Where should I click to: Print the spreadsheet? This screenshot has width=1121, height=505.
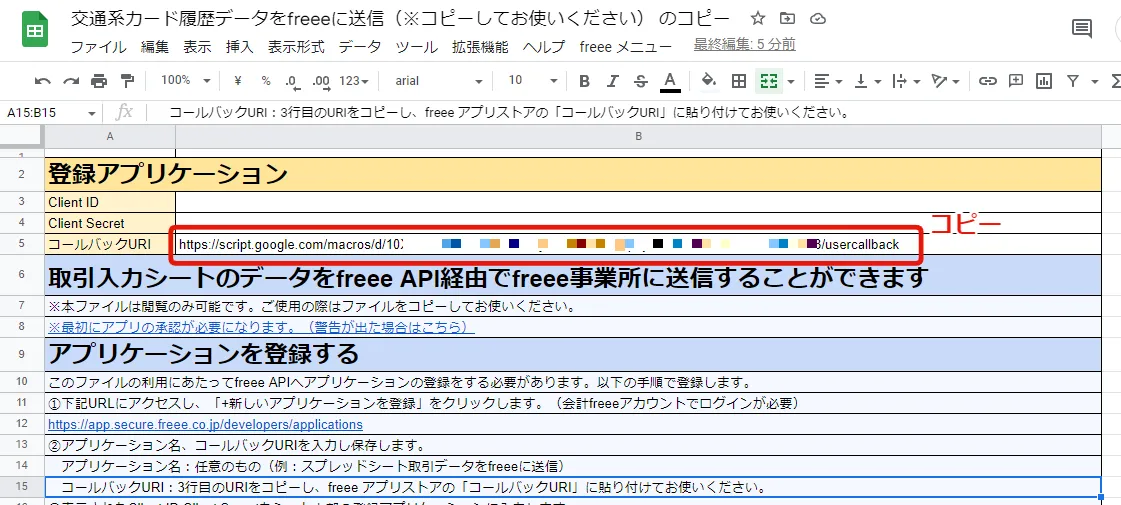click(x=99, y=81)
